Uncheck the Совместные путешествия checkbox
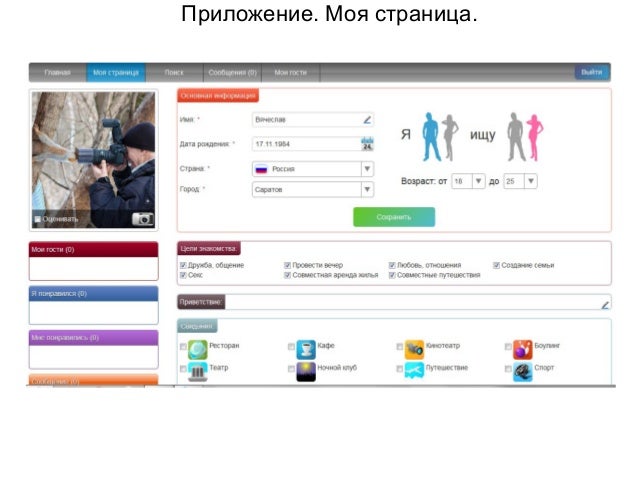This screenshot has width=638, height=479. coord(392,276)
